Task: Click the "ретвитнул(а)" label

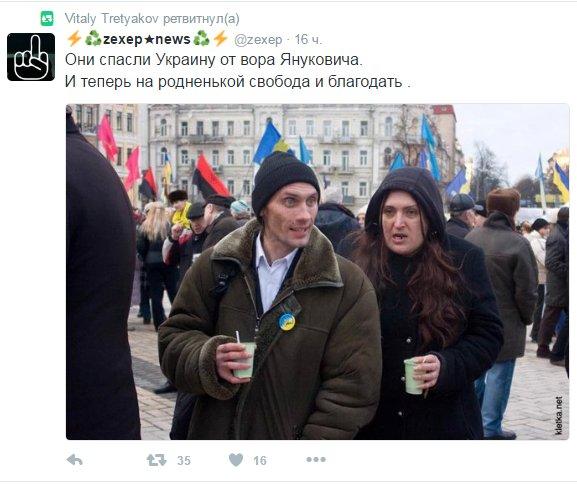Action: tap(201, 18)
